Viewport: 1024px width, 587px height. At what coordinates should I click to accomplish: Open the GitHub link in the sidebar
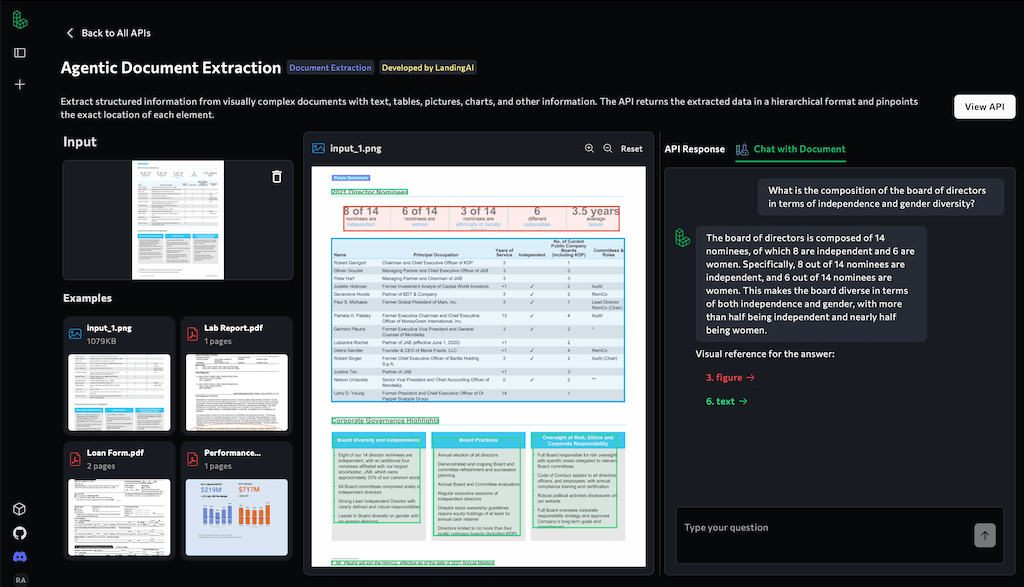coord(20,533)
